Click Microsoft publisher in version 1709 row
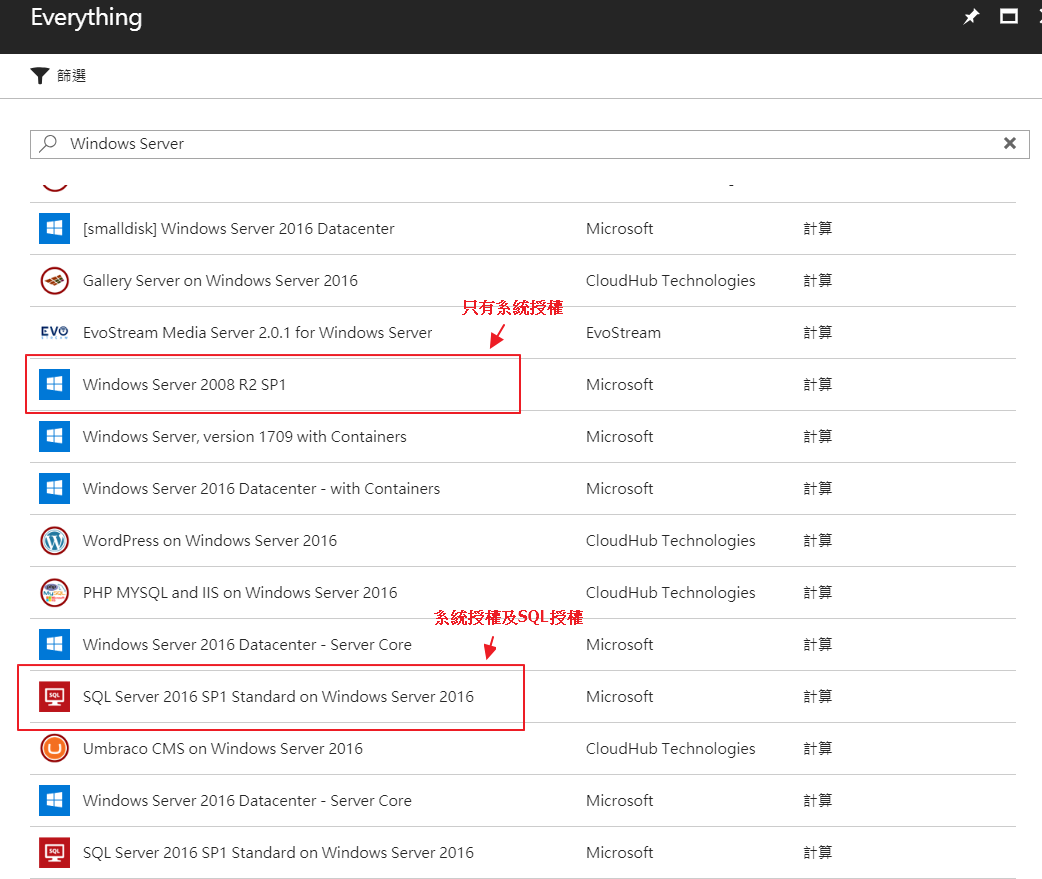The height and width of the screenshot is (879, 1042). point(619,437)
